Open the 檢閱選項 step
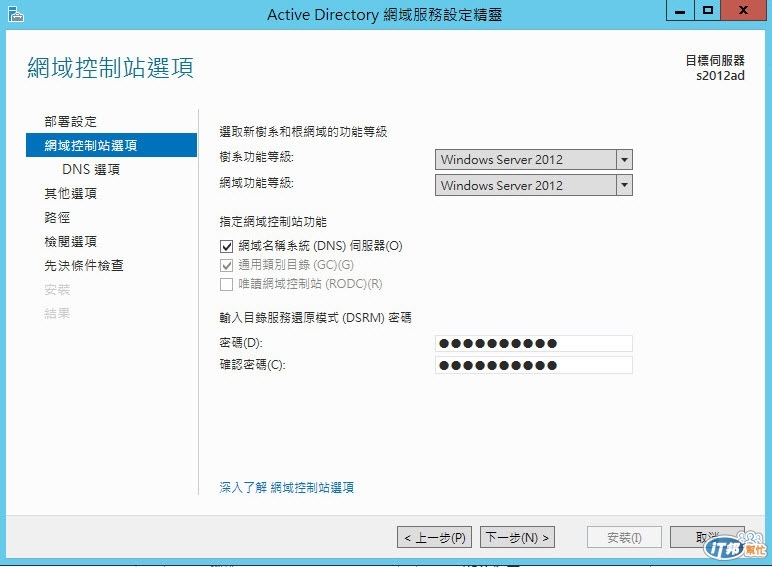 pos(70,242)
